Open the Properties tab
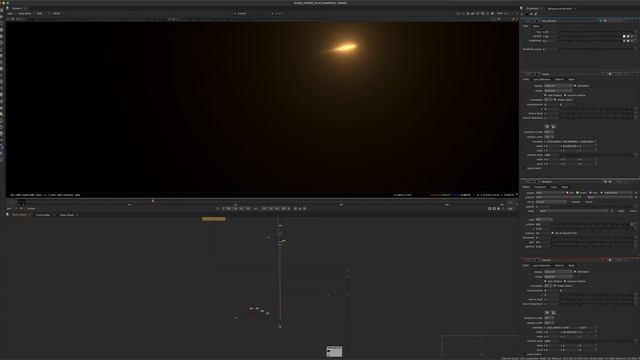The height and width of the screenshot is (360, 640). (532, 8)
